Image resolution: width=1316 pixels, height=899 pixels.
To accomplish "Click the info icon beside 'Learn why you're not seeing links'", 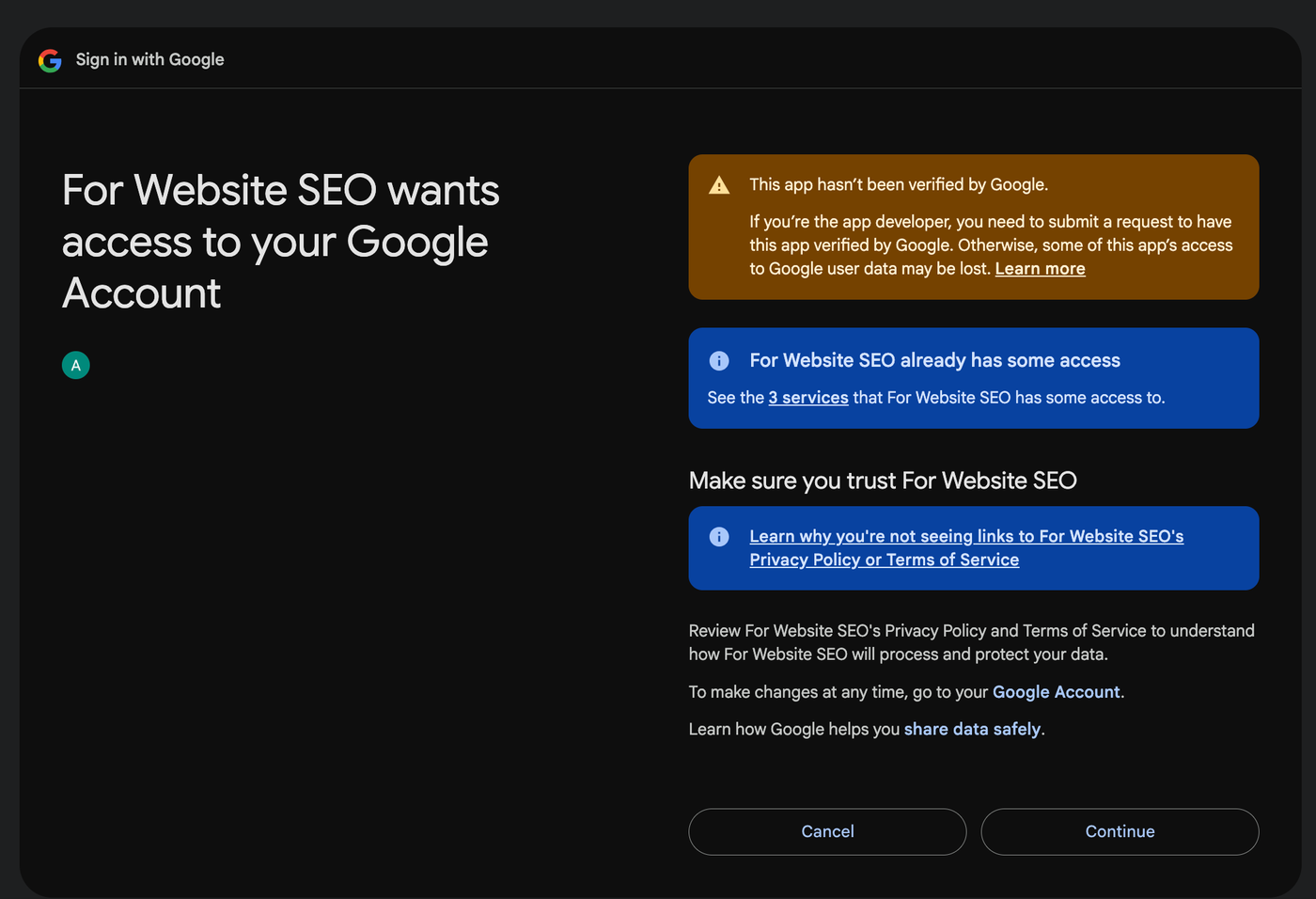I will (719, 536).
